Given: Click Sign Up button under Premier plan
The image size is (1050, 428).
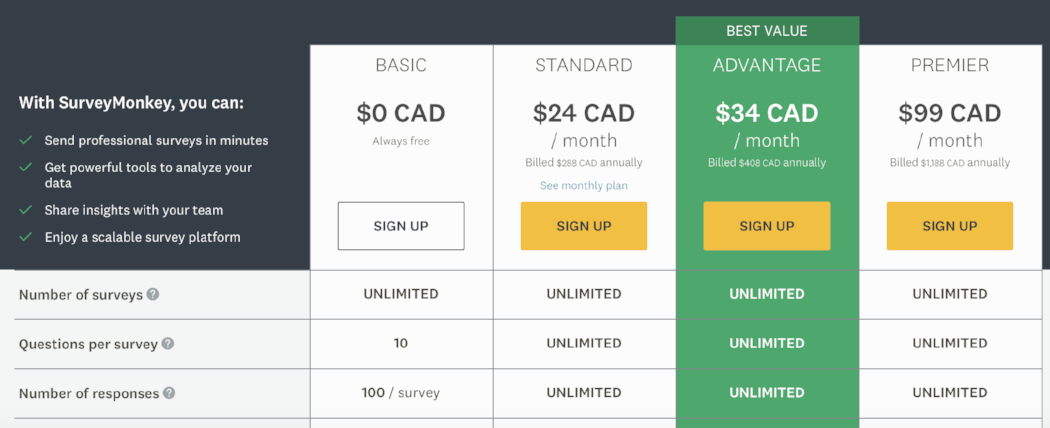Looking at the screenshot, I should (950, 226).
